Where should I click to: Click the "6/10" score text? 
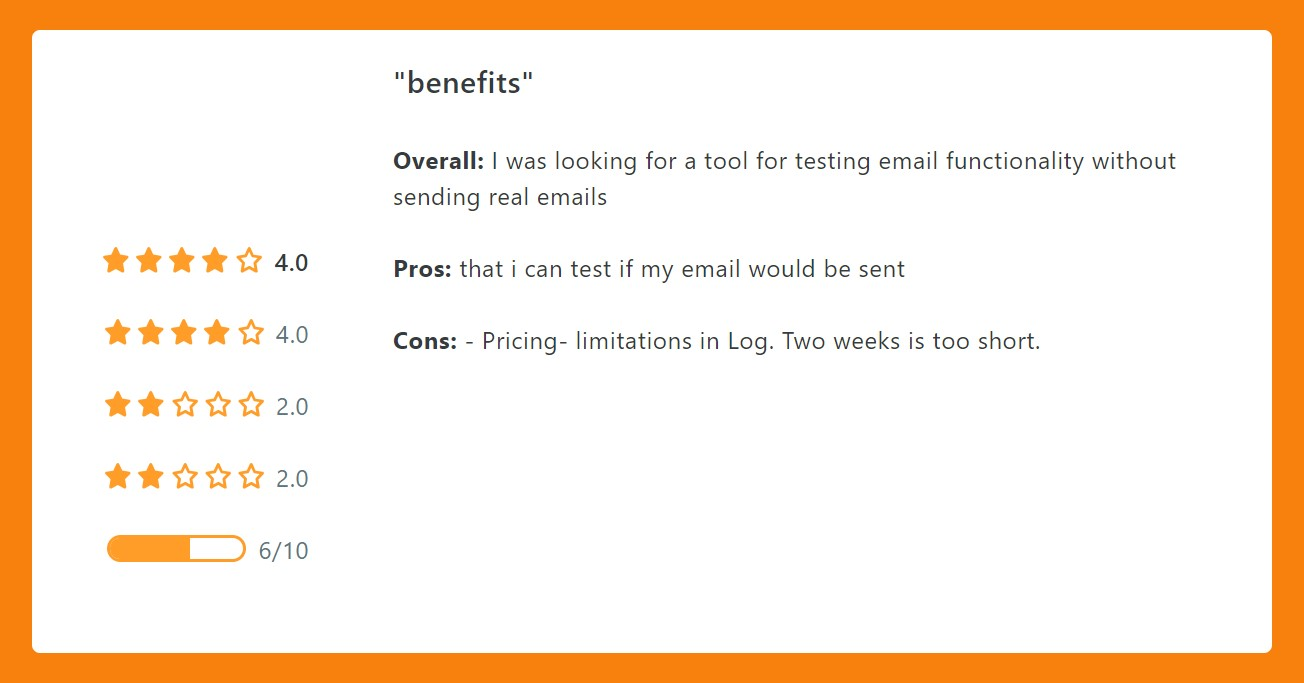283,551
